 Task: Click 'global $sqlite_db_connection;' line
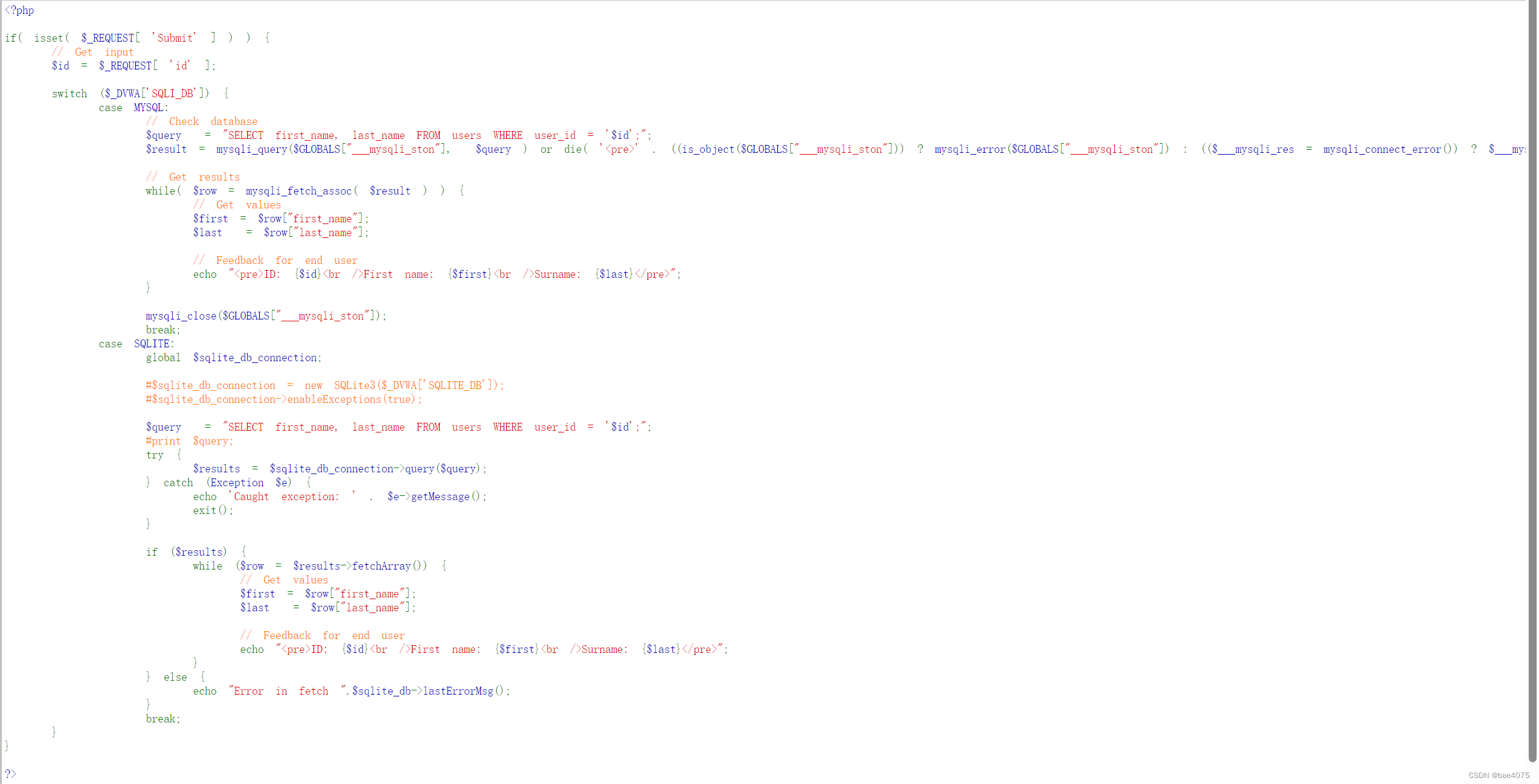point(233,358)
